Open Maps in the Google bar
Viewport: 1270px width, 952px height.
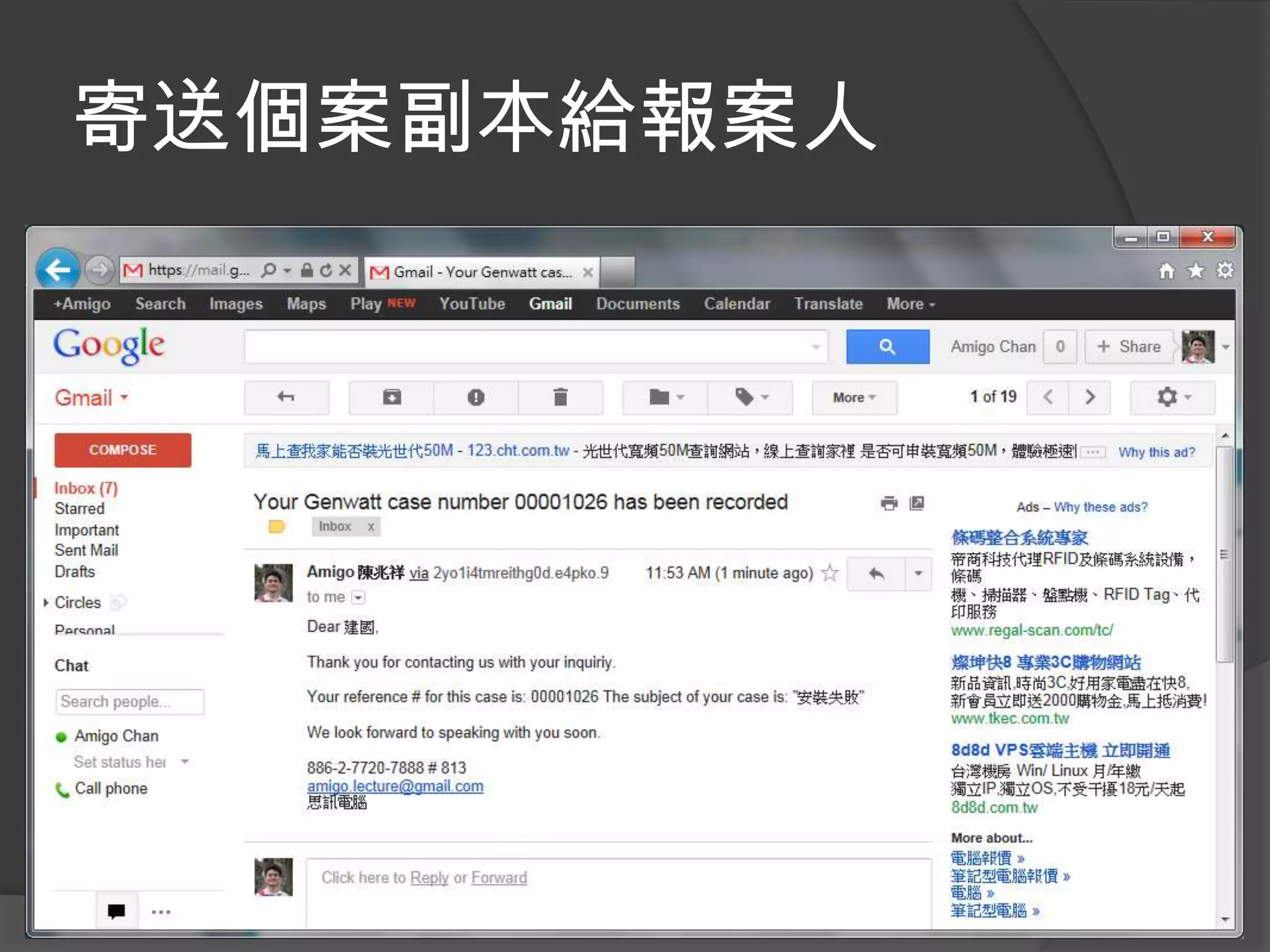coord(306,304)
